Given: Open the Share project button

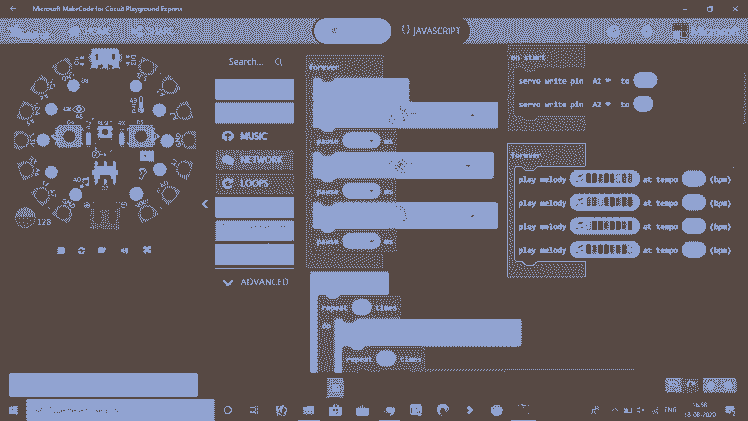Looking at the screenshot, I should [x=153, y=31].
